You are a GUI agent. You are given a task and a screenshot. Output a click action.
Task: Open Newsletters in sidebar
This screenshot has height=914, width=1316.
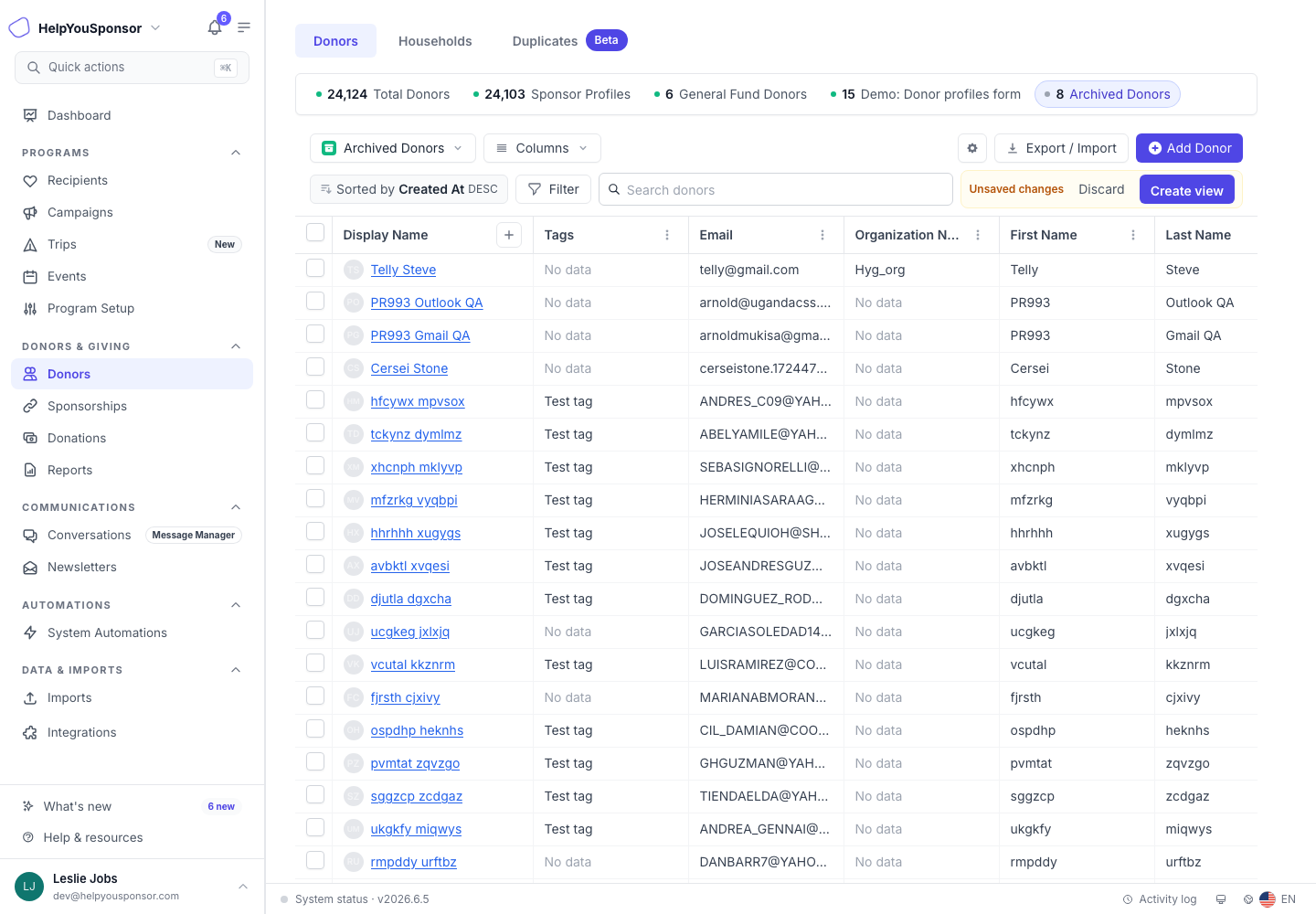click(x=132, y=567)
